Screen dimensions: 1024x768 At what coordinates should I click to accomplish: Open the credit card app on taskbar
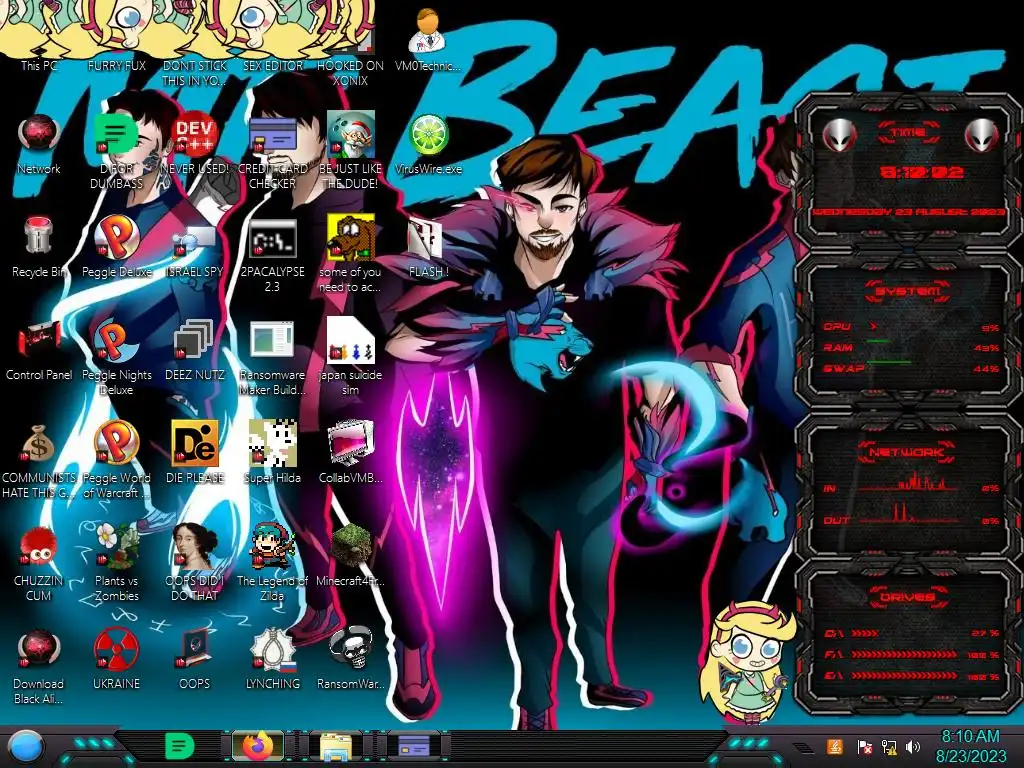pos(414,746)
